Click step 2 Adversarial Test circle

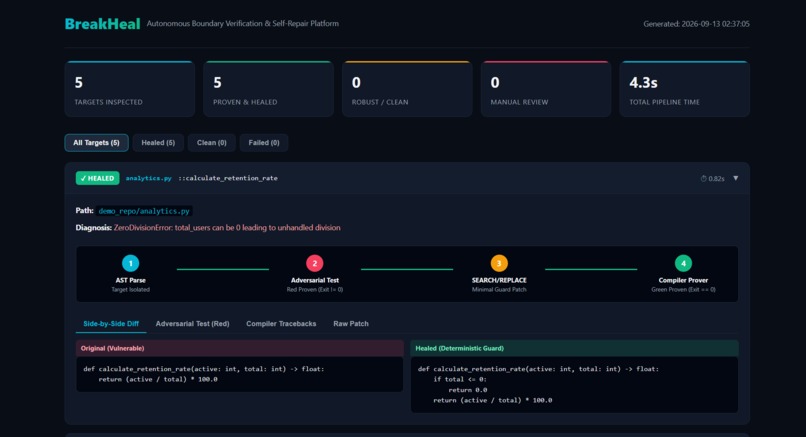pos(315,263)
